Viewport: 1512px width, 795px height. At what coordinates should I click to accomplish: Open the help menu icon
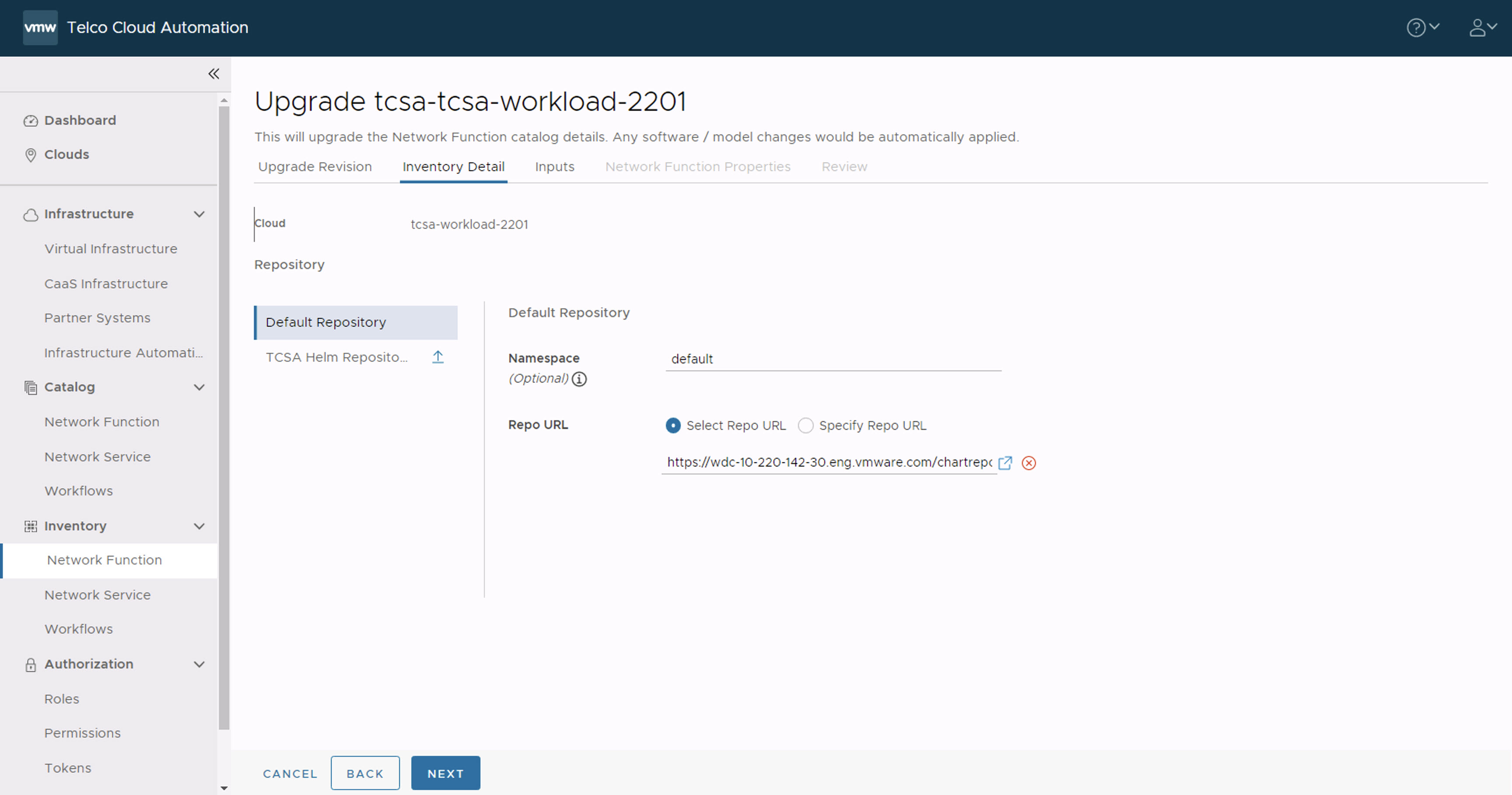[x=1423, y=28]
